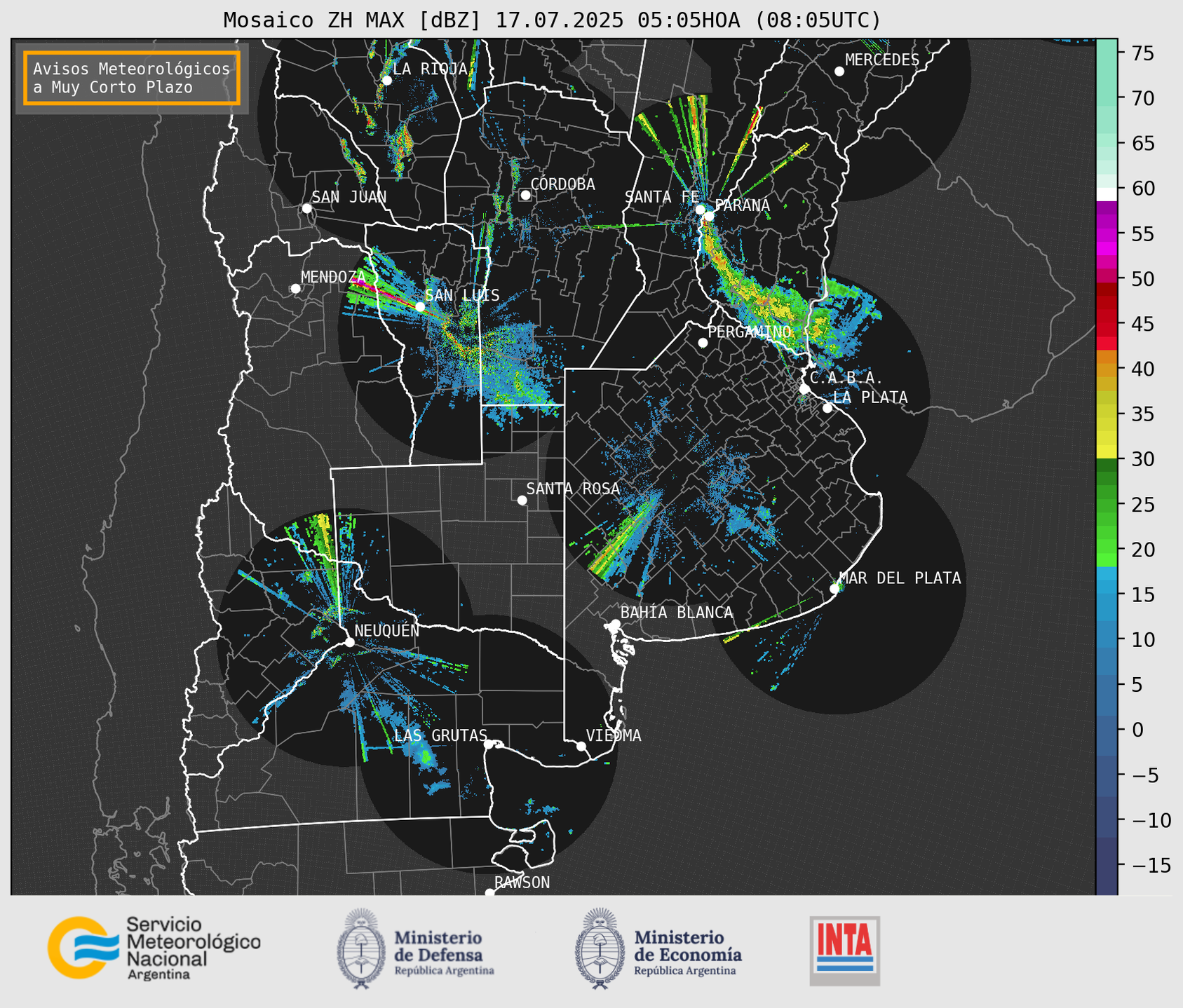The width and height of the screenshot is (1183, 1008).
Task: Click the LAS GRUTAS label text
Action: (x=440, y=735)
